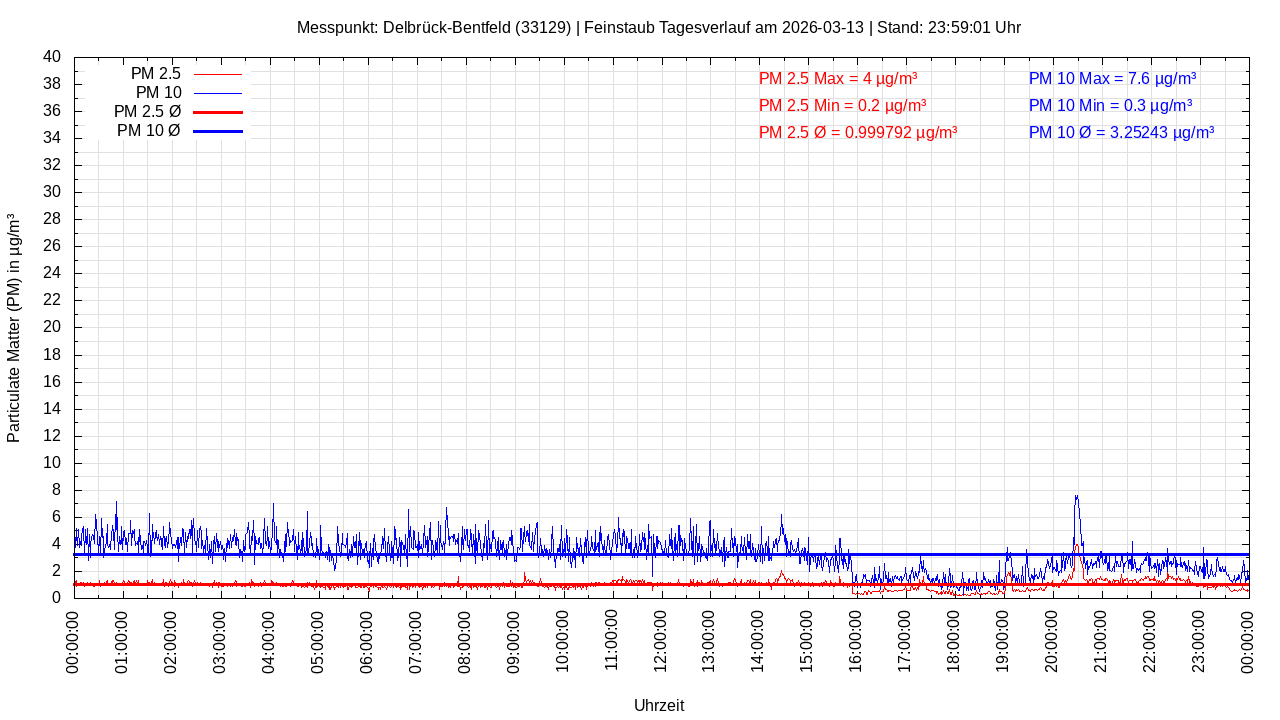The image size is (1280, 720).
Task: Click the chart title starting with Messpunkt
Action: coord(659,27)
